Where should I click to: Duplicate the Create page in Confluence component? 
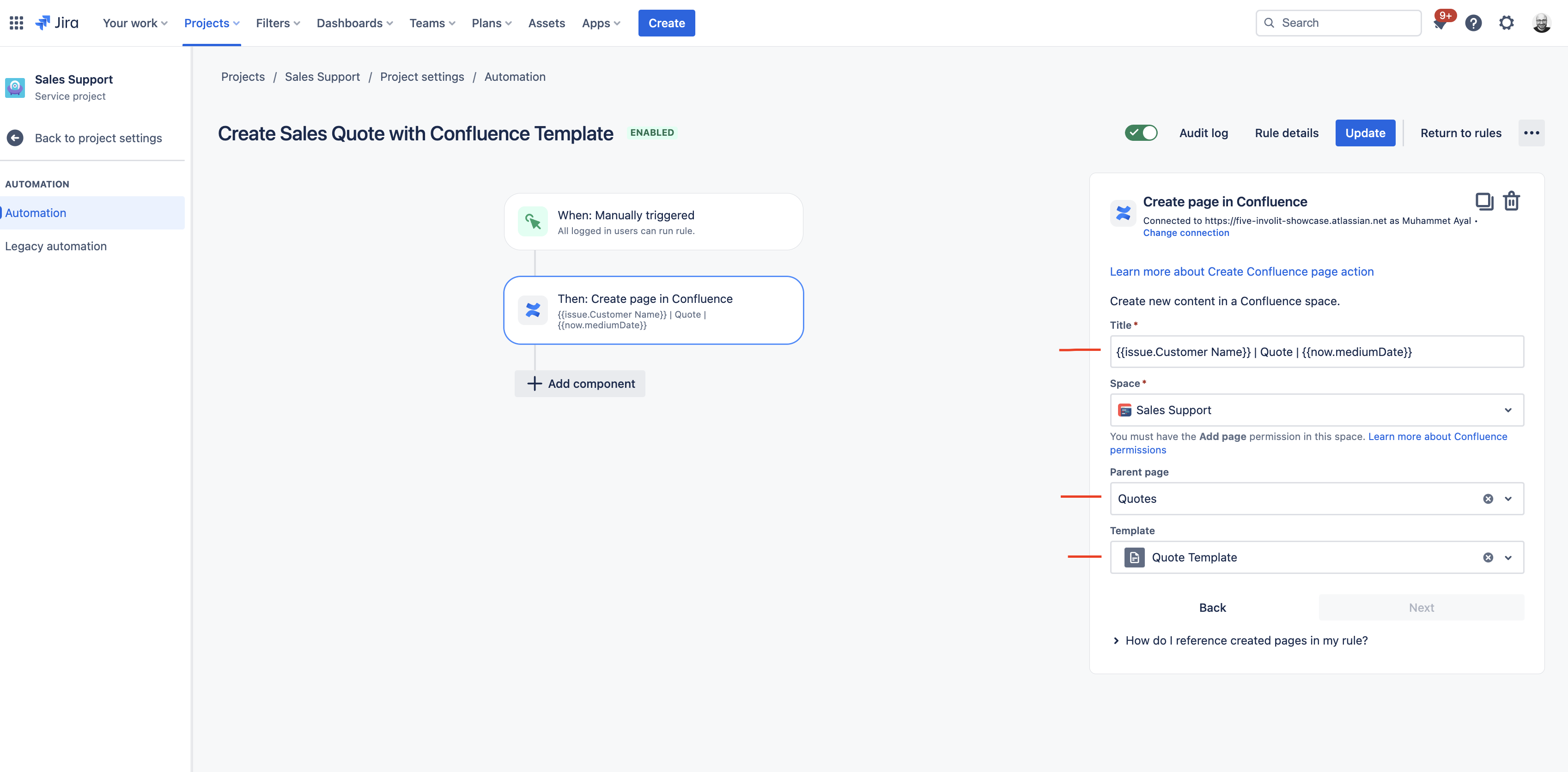1484,201
